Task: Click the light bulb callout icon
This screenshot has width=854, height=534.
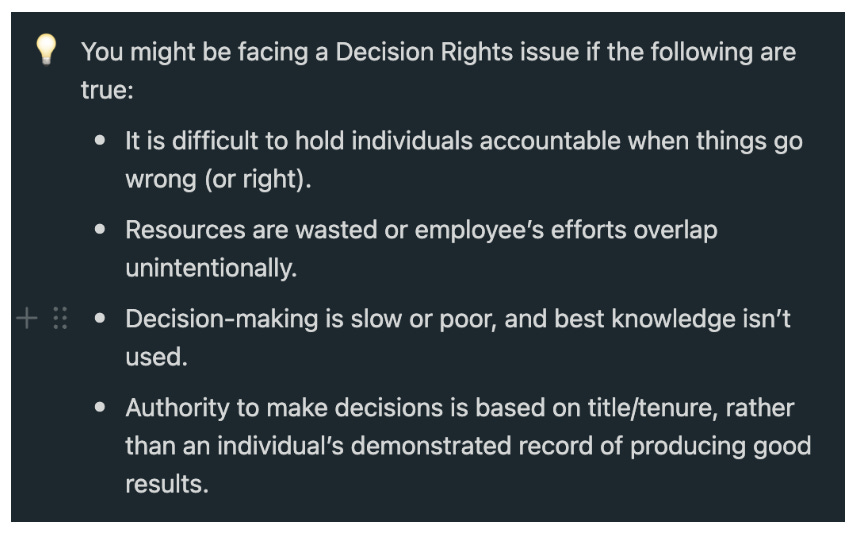Action: pyautogui.click(x=46, y=49)
